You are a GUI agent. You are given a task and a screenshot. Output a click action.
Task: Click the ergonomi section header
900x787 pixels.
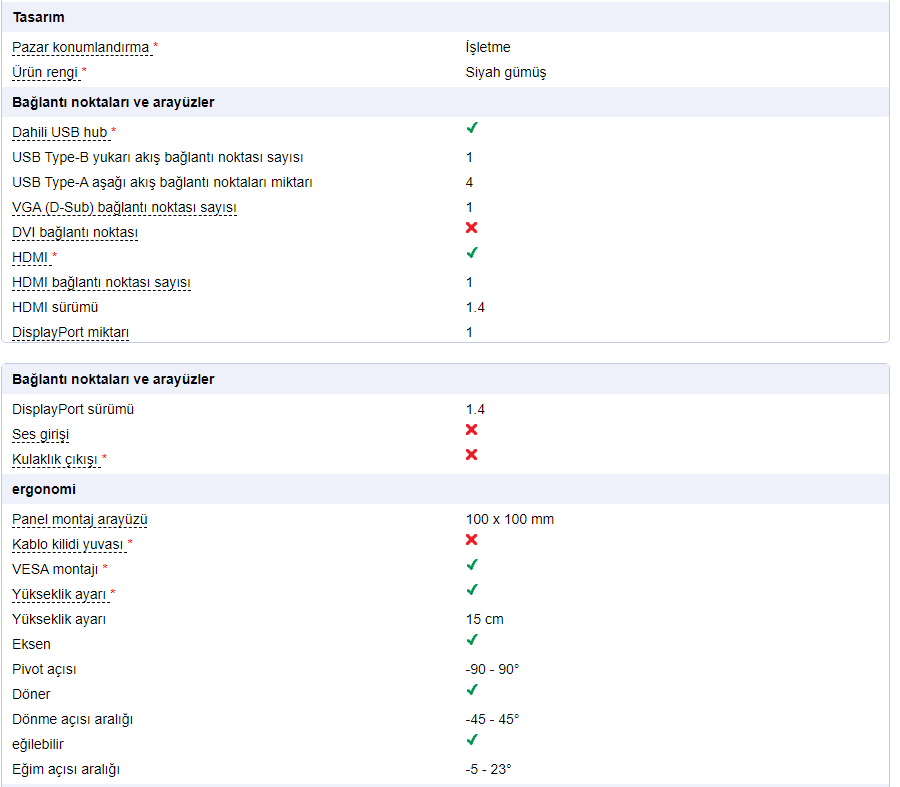pyautogui.click(x=44, y=489)
